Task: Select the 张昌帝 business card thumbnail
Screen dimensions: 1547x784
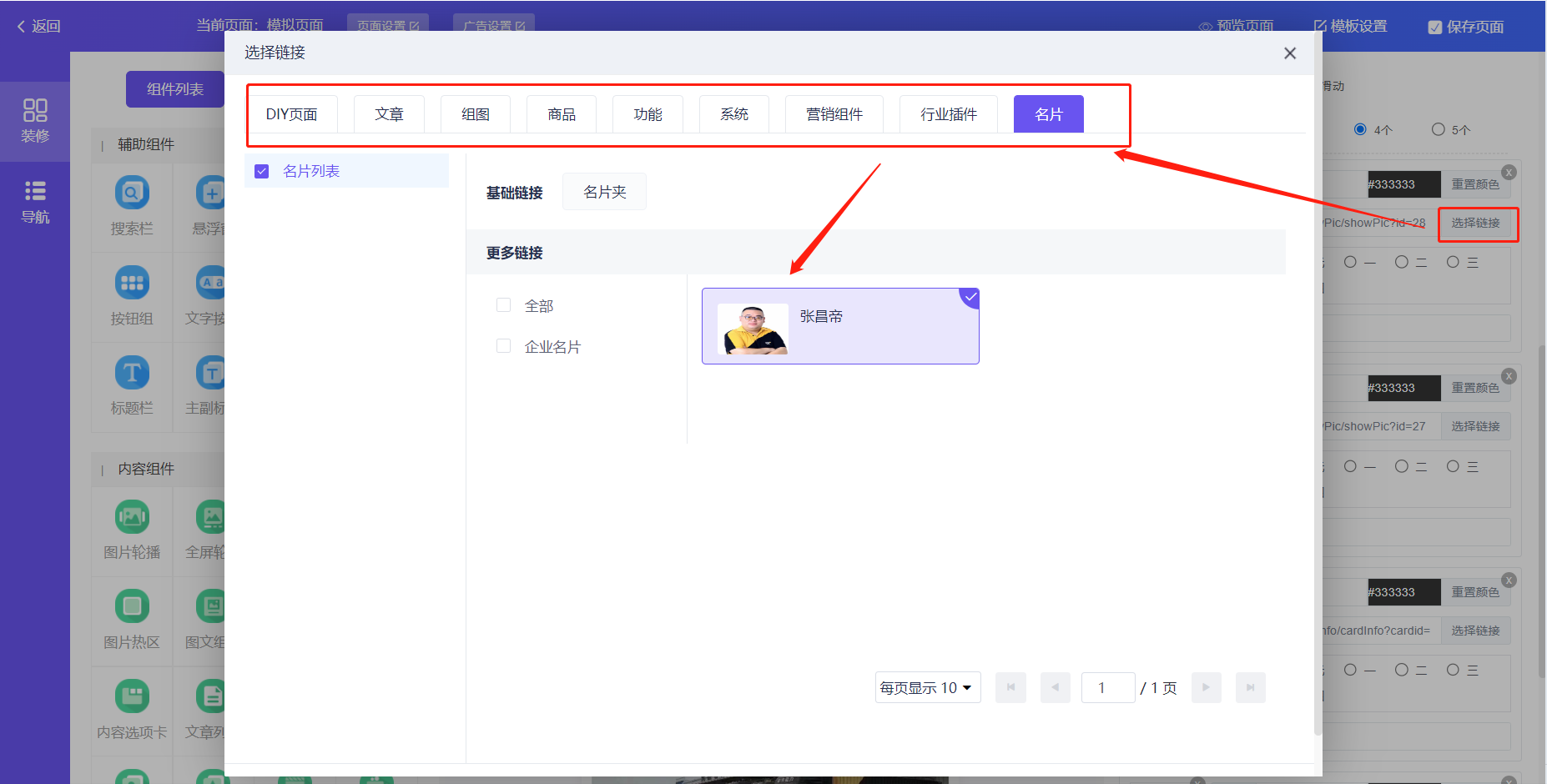Action: point(753,329)
